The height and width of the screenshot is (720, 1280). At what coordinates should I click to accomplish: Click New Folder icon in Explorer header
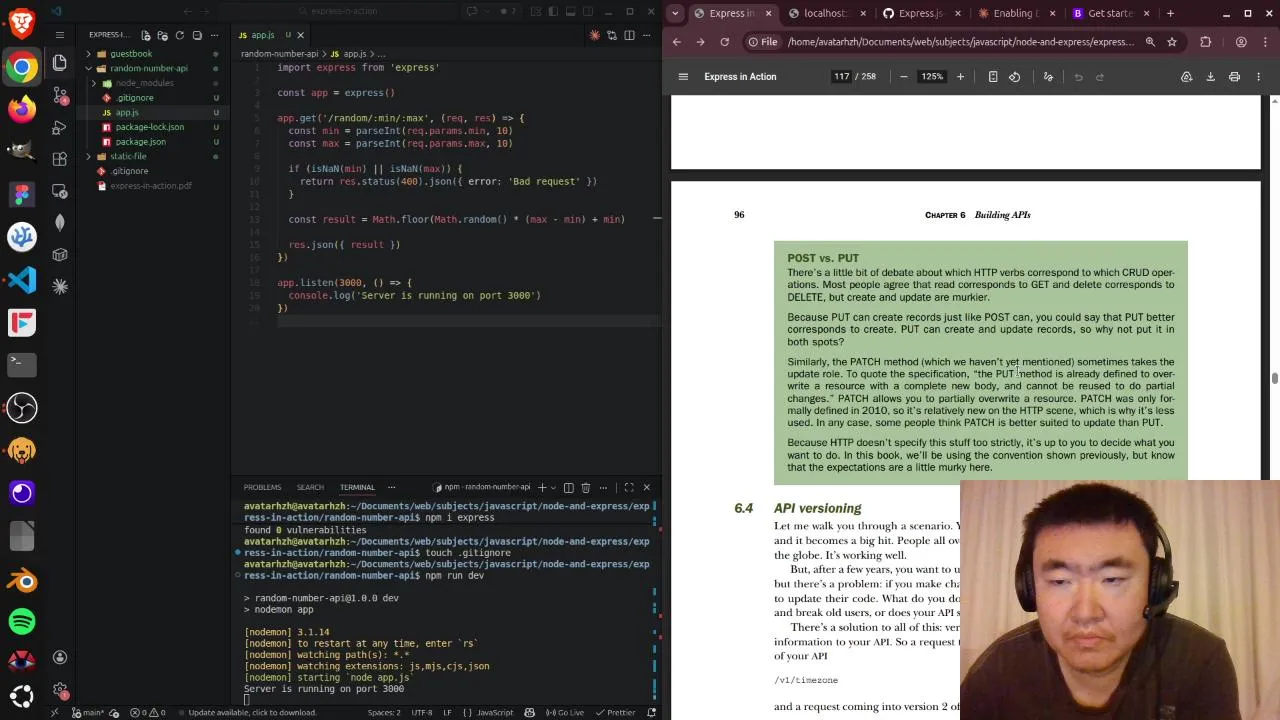[163, 35]
